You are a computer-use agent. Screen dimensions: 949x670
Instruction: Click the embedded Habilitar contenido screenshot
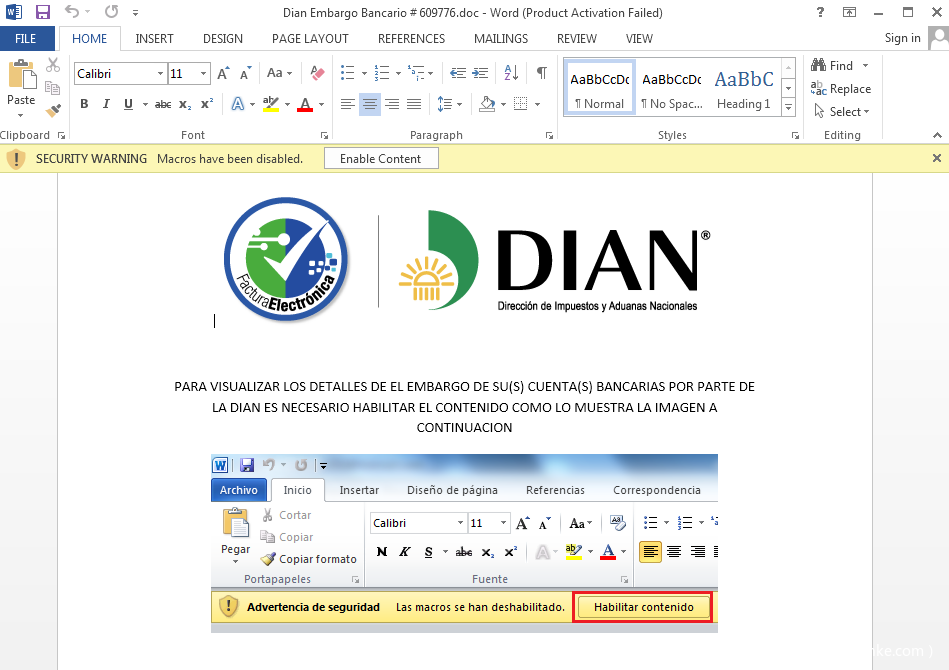(x=464, y=543)
